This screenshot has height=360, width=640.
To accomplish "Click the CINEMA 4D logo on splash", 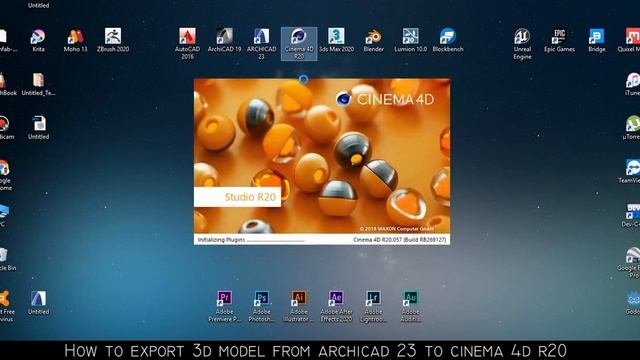I will coord(384,99).
